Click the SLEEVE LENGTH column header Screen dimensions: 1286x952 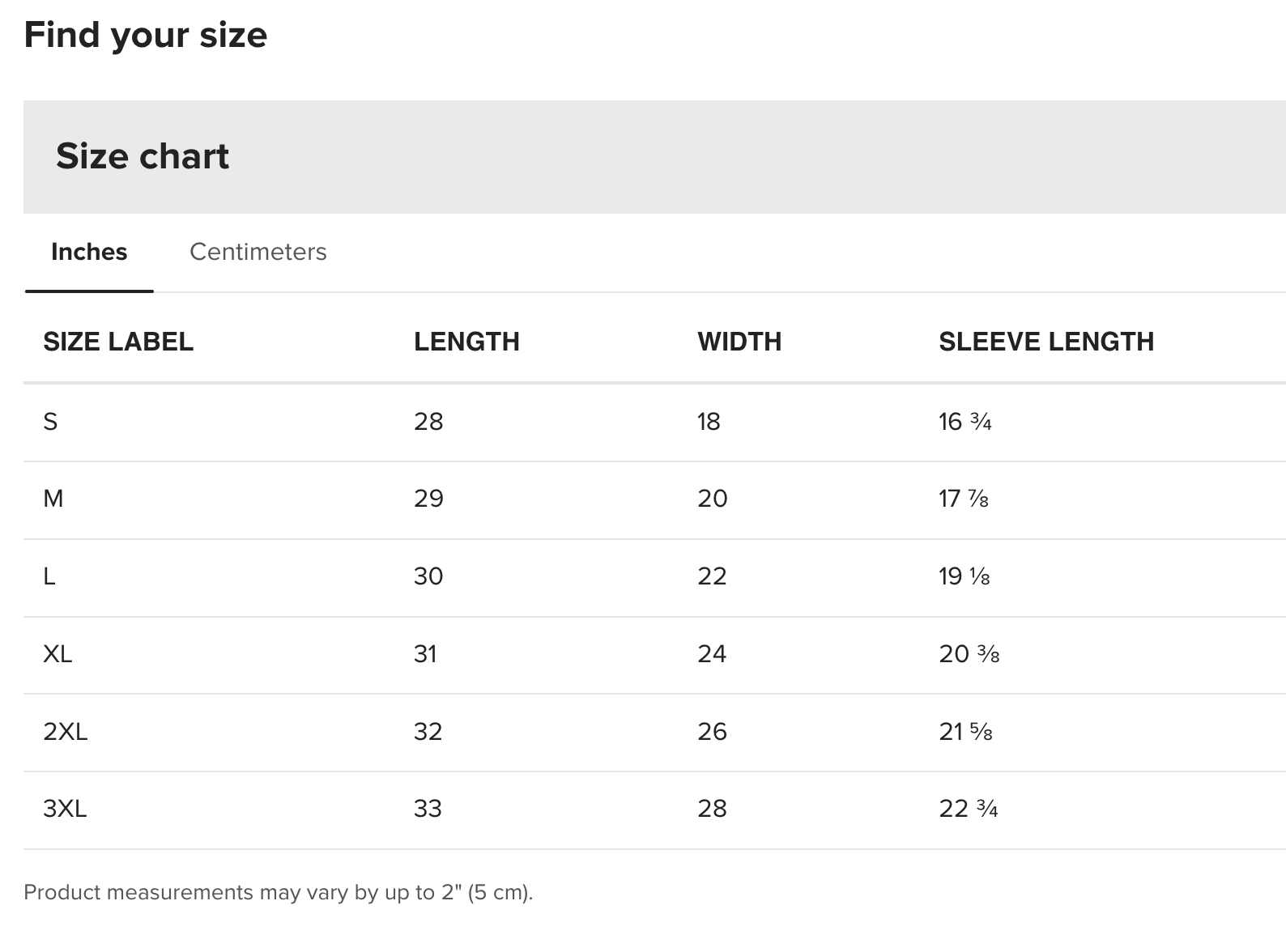pos(1046,342)
